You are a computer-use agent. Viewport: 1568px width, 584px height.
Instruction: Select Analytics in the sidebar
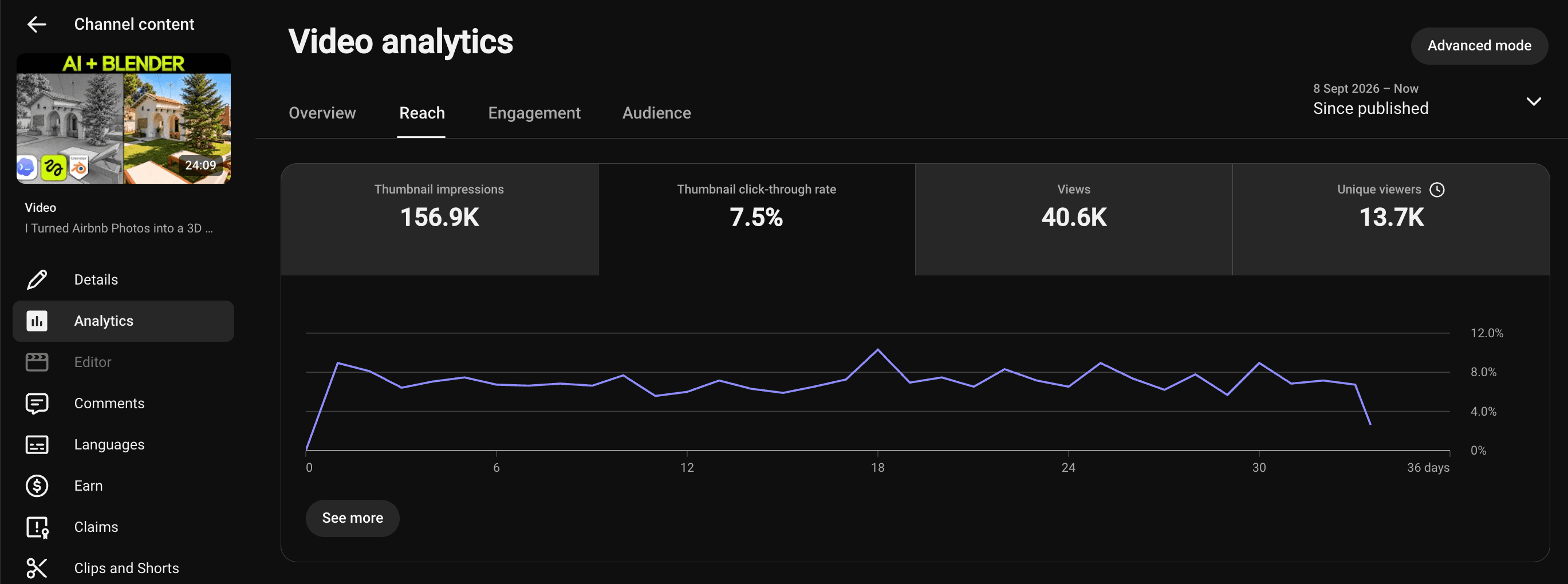pyautogui.click(x=124, y=321)
